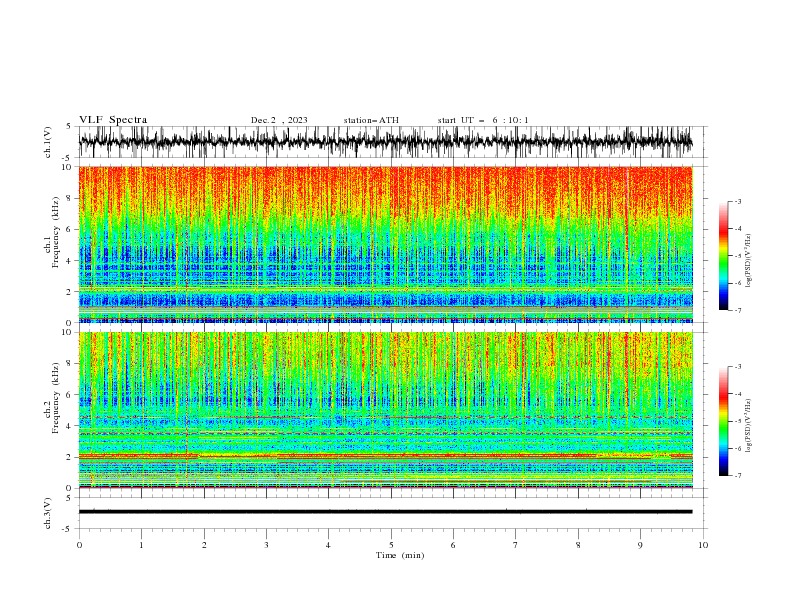Click time axis tick label "4"

point(328,545)
